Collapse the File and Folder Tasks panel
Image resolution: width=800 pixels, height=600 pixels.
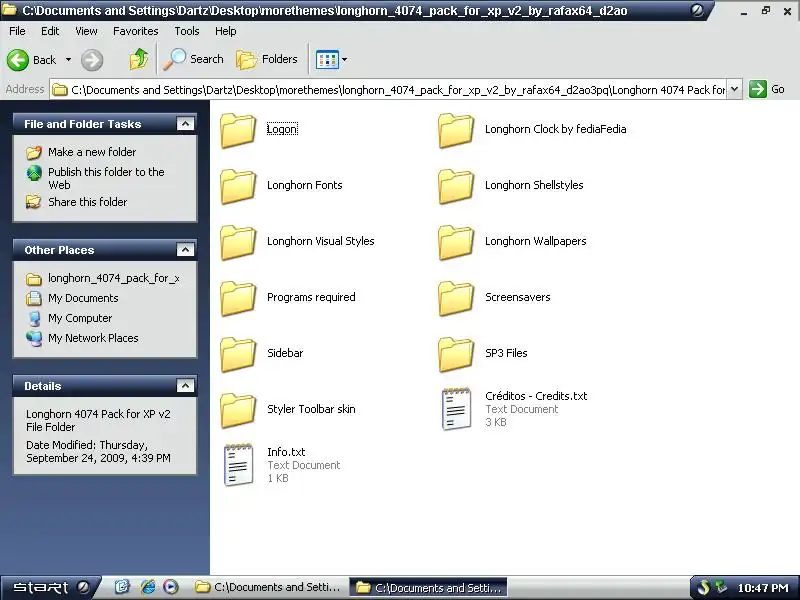coord(185,123)
